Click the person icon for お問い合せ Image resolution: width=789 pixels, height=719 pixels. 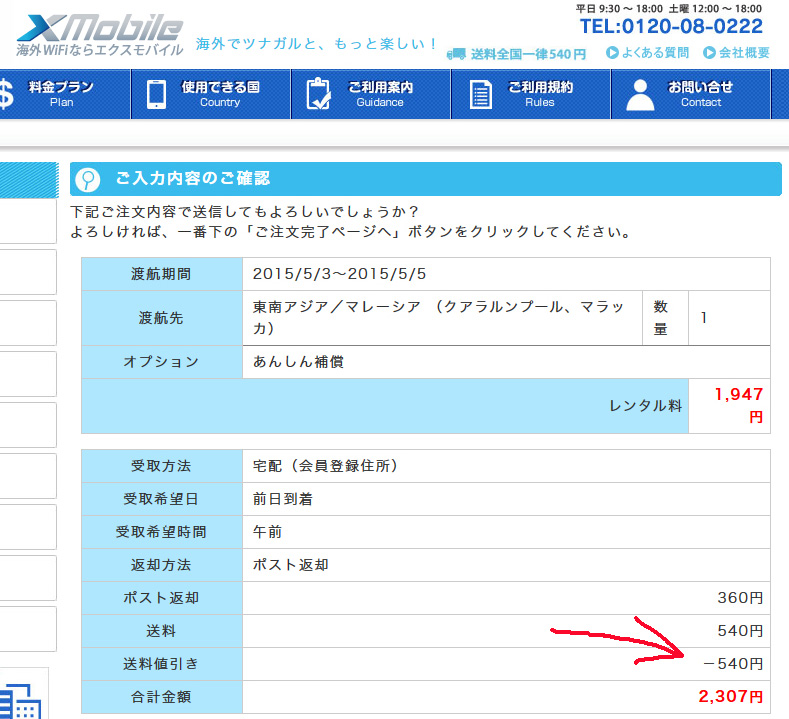640,94
